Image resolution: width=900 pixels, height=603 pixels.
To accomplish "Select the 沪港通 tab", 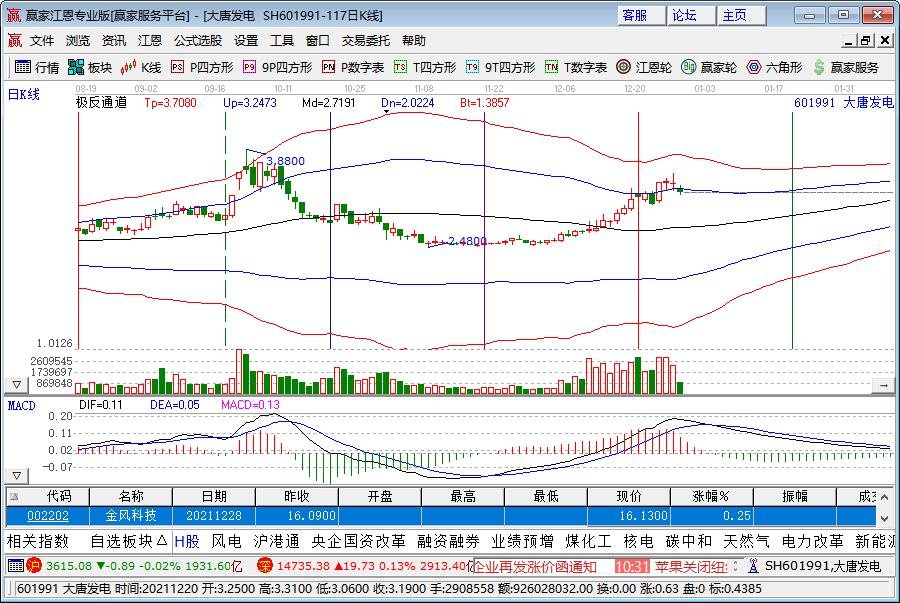I will tap(277, 541).
